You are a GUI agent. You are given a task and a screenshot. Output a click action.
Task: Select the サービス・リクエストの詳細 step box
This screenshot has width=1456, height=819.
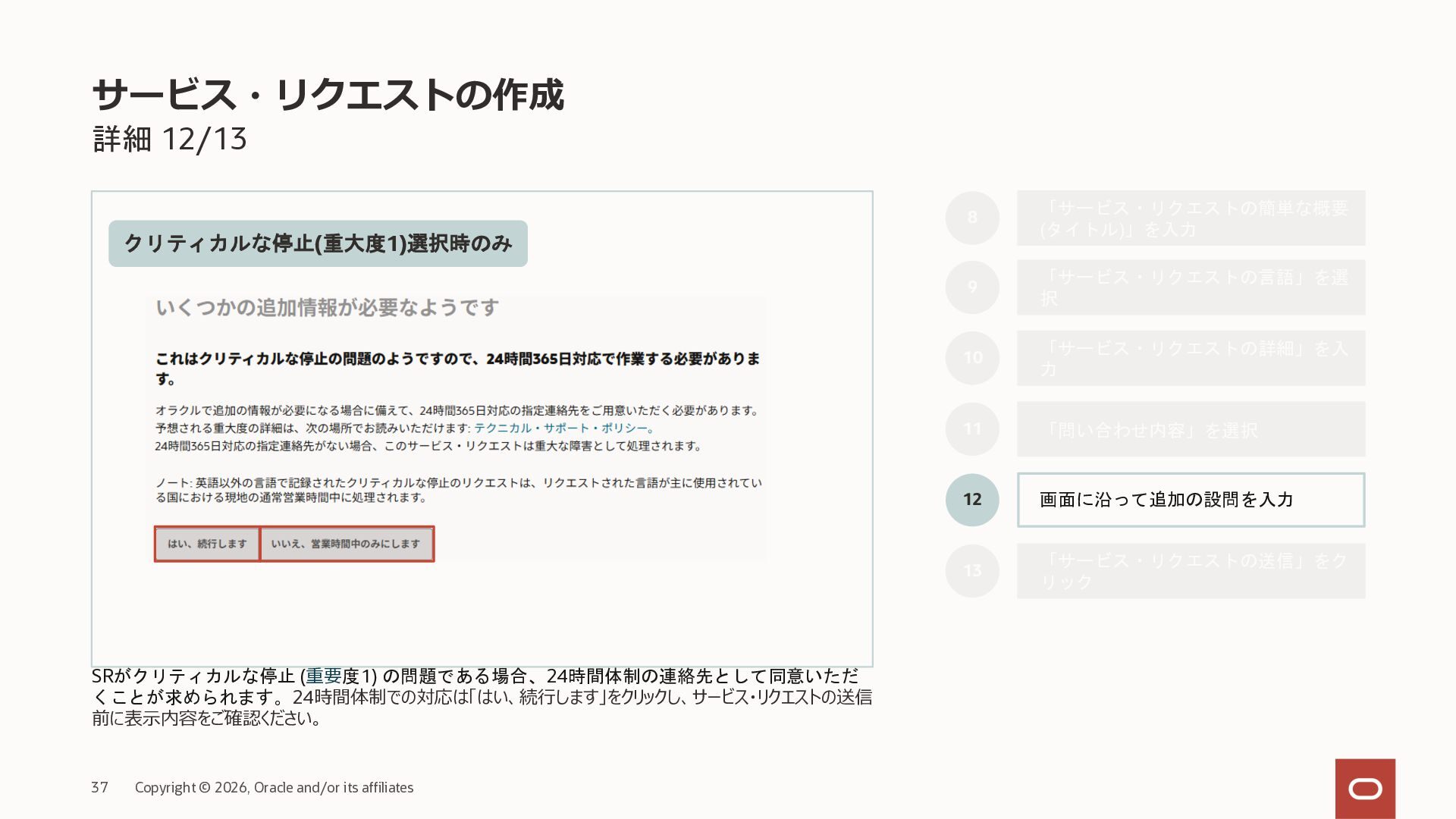pos(1191,358)
